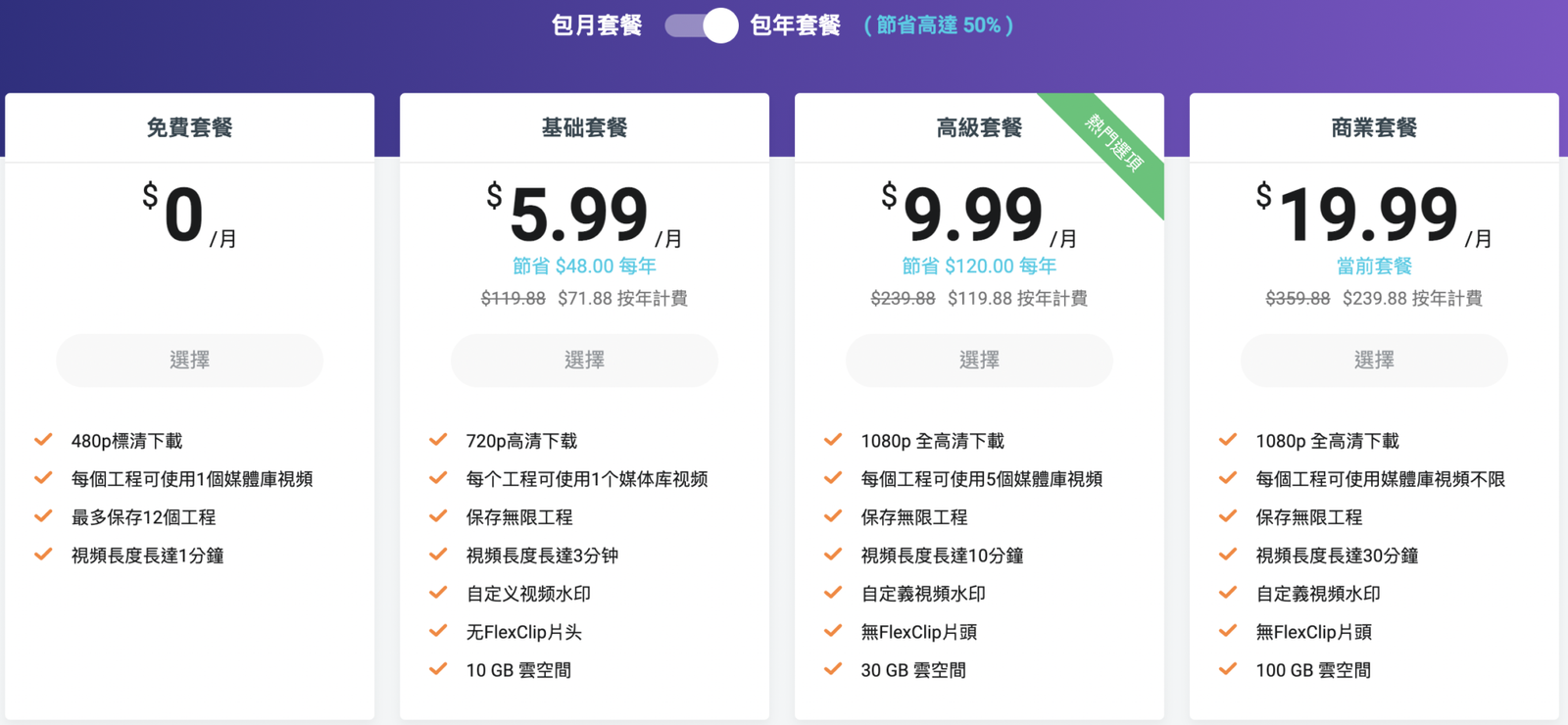
Task: Click the 當前套餐 current plan label
Action: (1374, 266)
